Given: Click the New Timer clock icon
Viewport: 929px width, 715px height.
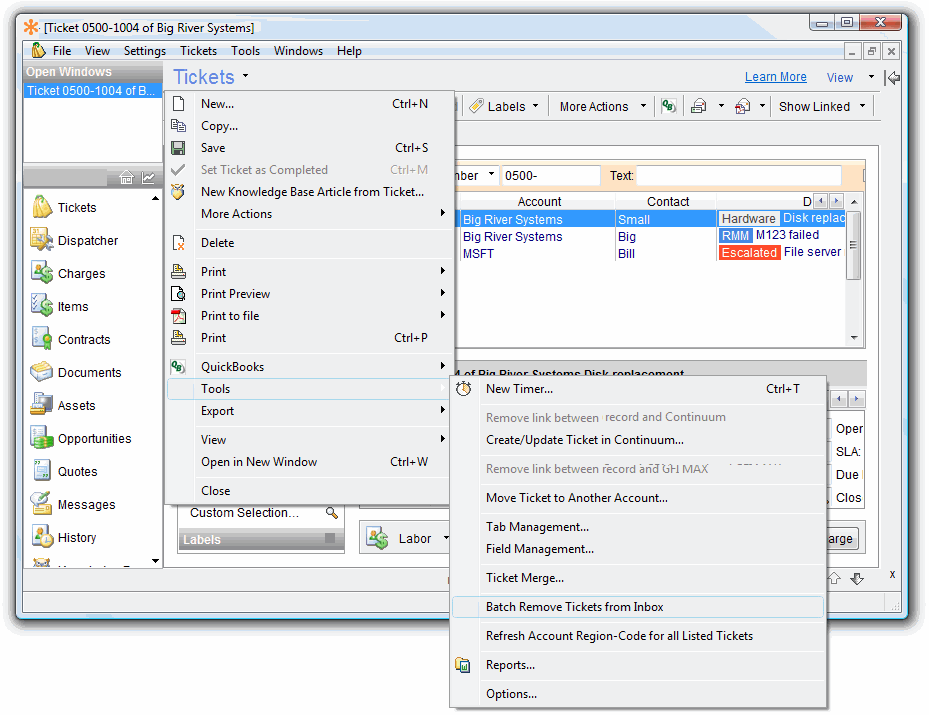Looking at the screenshot, I should pyautogui.click(x=464, y=389).
